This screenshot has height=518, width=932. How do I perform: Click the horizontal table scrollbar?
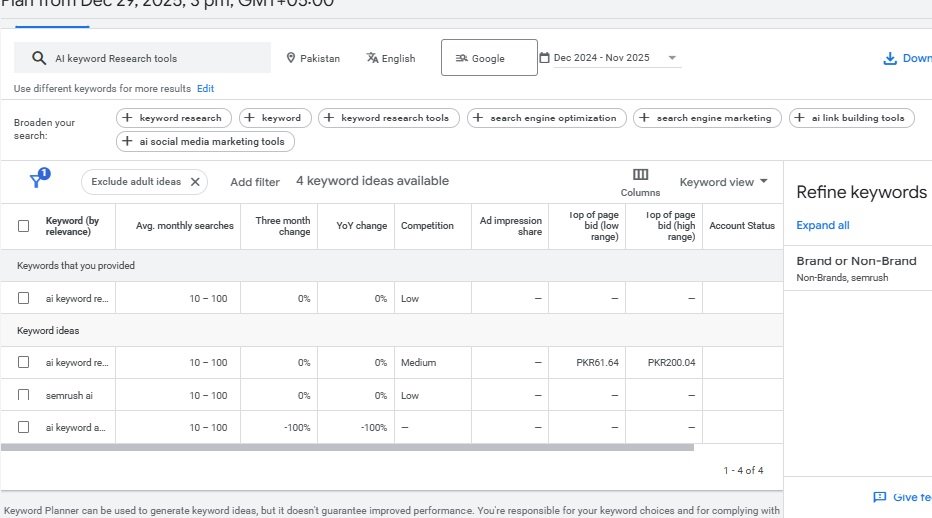[x=347, y=447]
